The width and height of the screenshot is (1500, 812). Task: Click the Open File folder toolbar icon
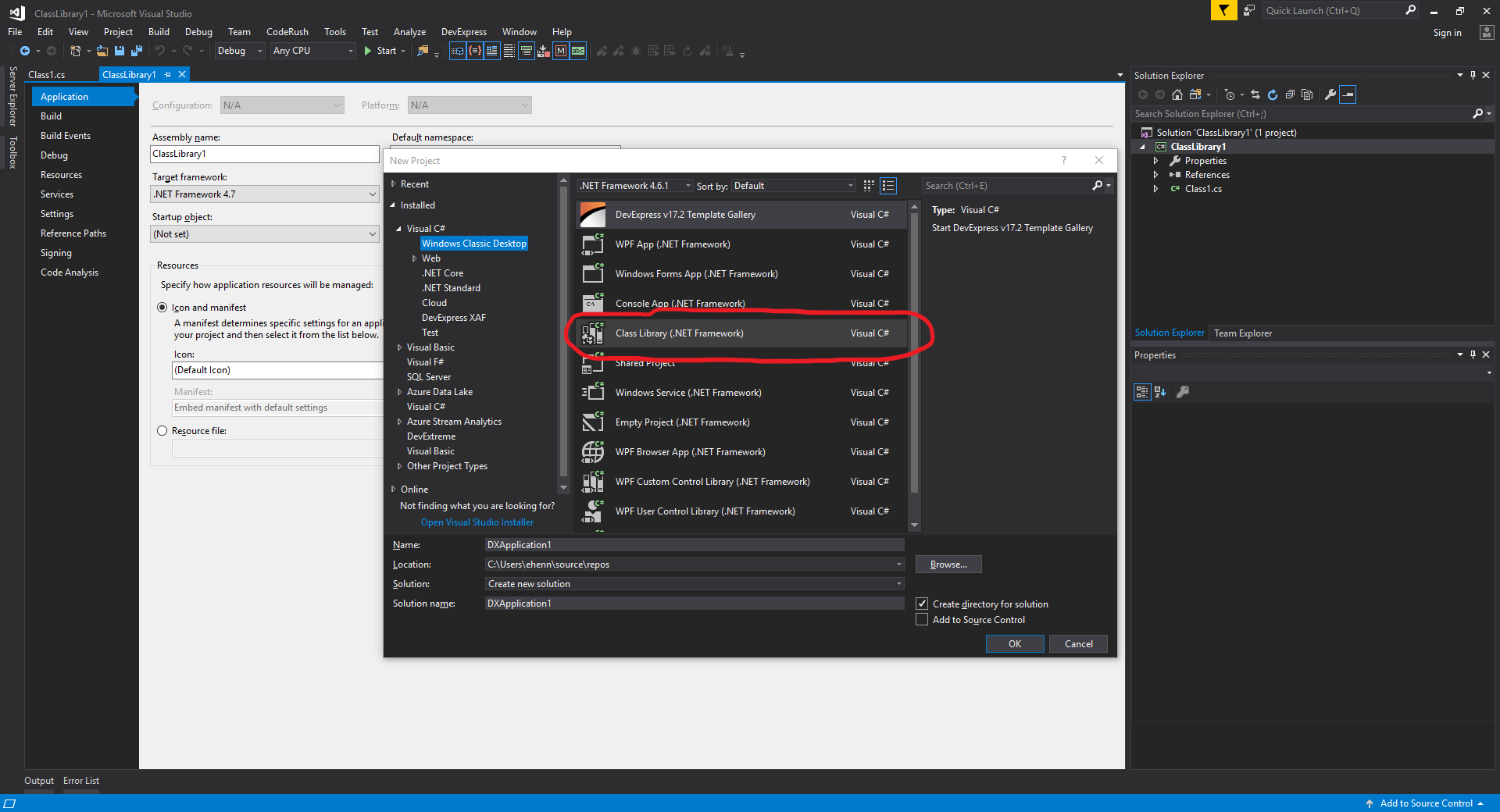coord(102,51)
